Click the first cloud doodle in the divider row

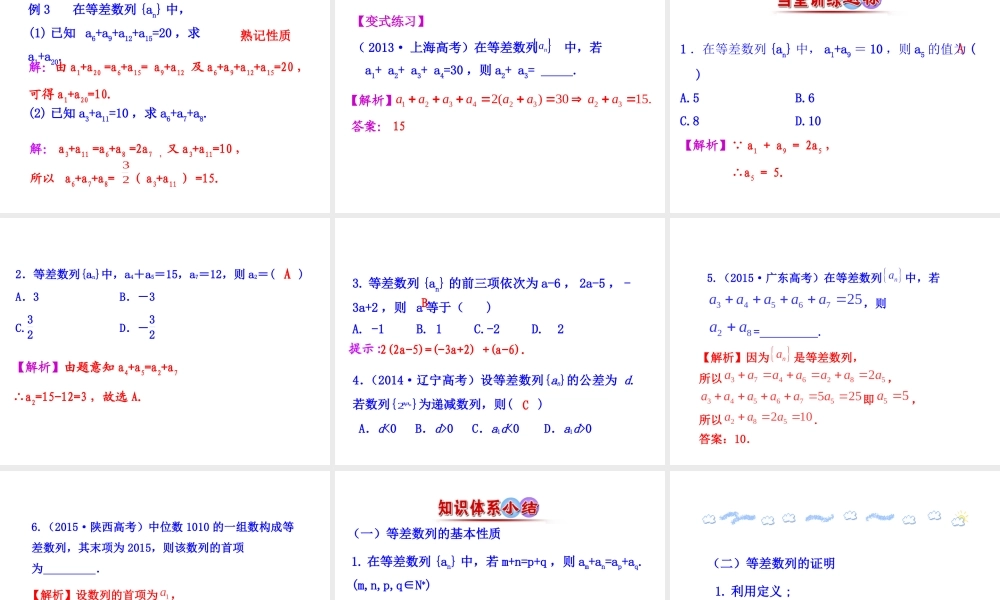(707, 517)
